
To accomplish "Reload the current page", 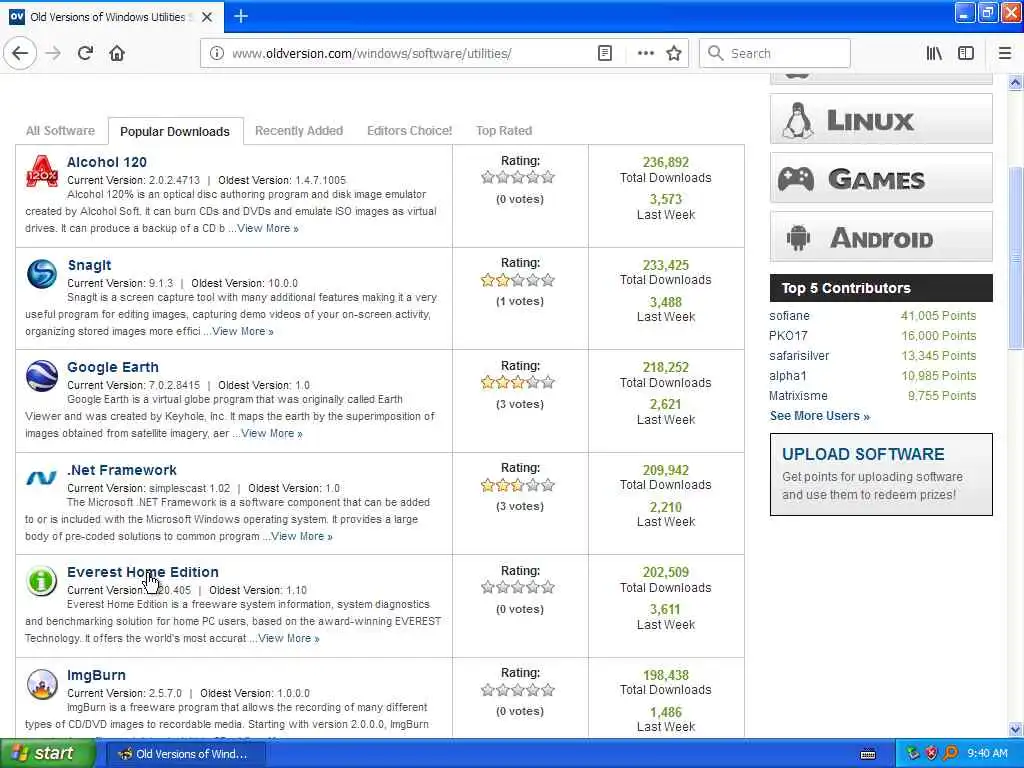I will coord(85,53).
